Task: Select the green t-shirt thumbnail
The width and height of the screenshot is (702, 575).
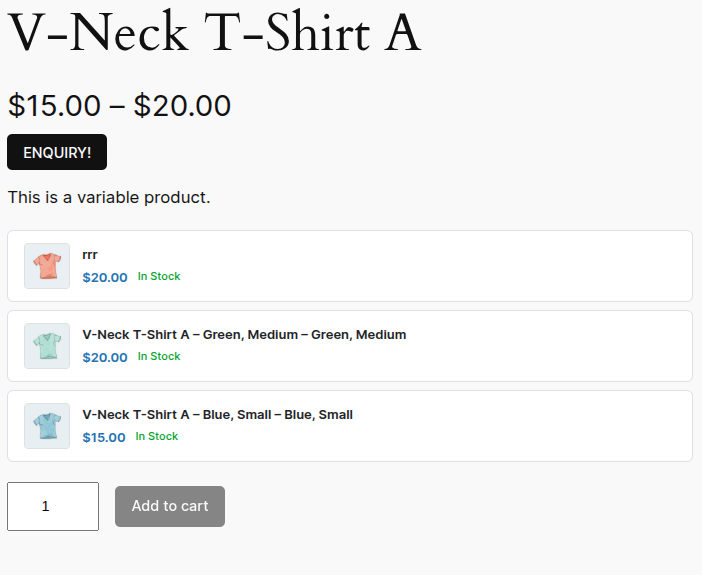Action: [x=47, y=346]
